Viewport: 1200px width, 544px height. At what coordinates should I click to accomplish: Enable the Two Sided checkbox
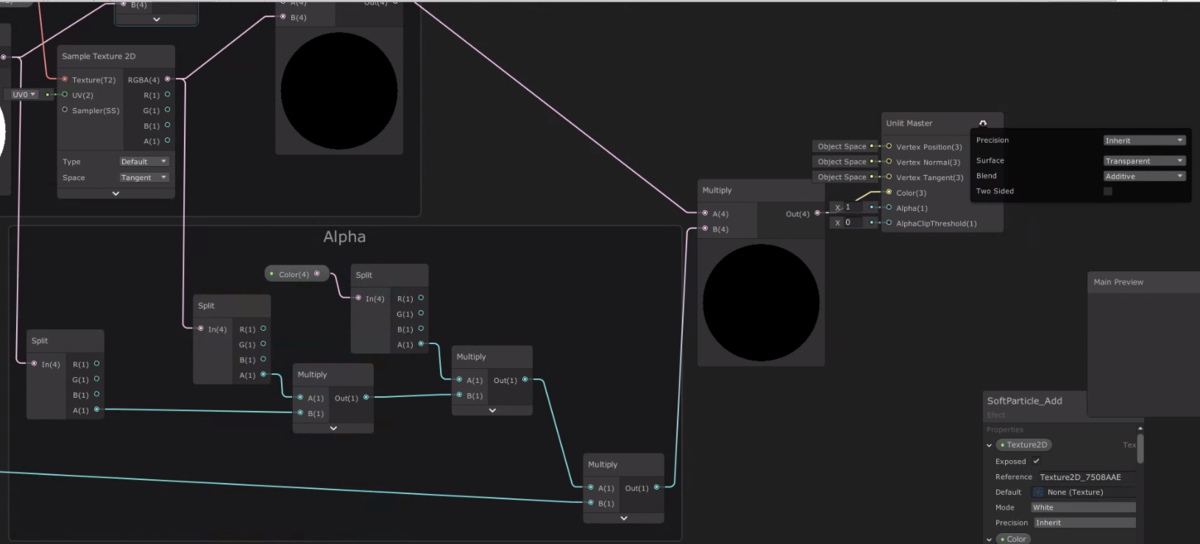click(1108, 191)
